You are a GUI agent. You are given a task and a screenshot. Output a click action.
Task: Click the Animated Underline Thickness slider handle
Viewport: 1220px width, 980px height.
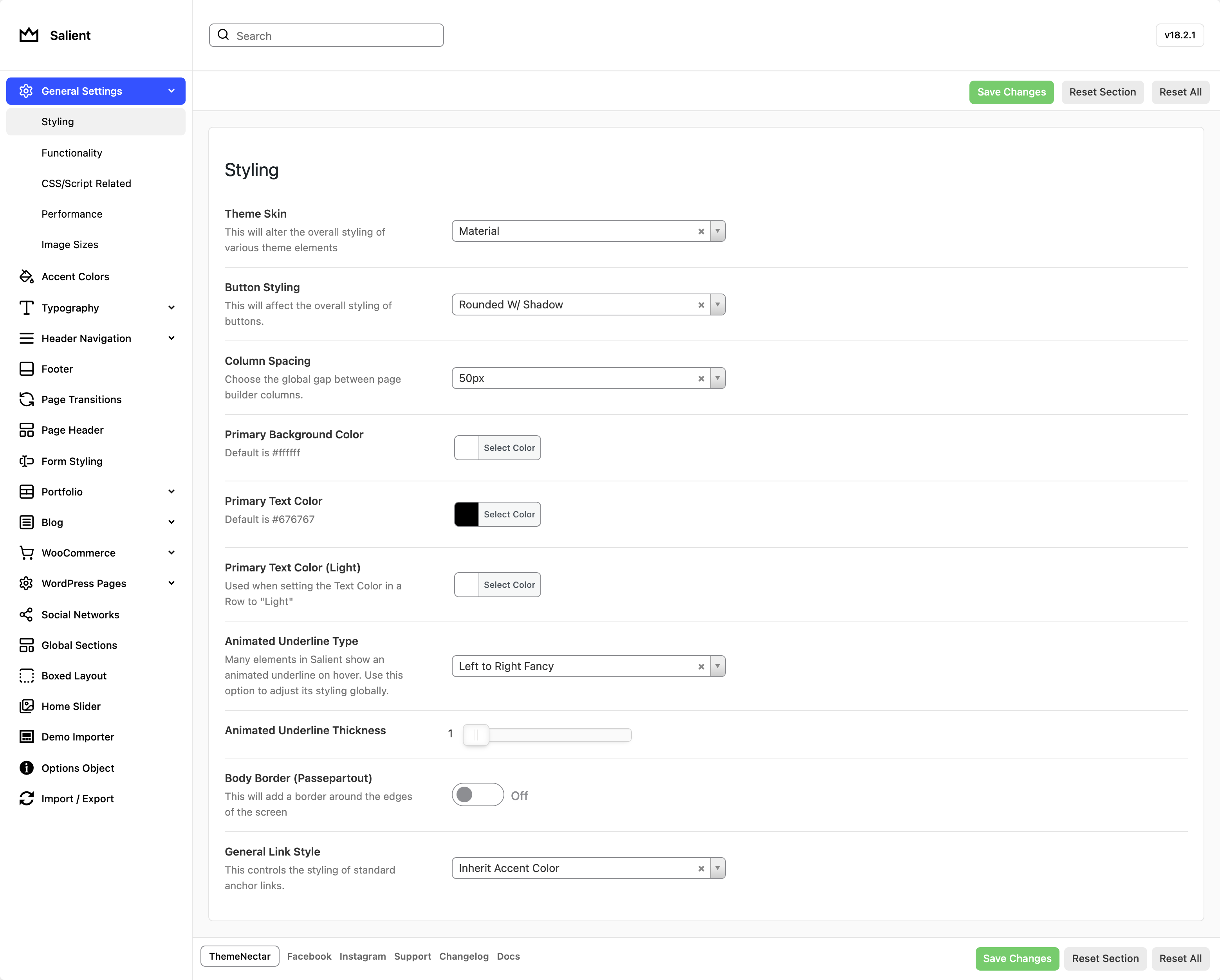(x=476, y=735)
